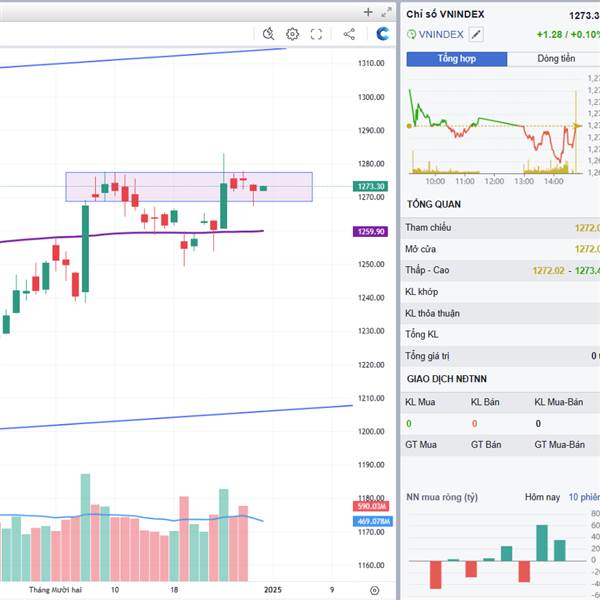This screenshot has width=600, height=600.
Task: Open time axis settings icon at the chart's bottom right
Action: 375,590
